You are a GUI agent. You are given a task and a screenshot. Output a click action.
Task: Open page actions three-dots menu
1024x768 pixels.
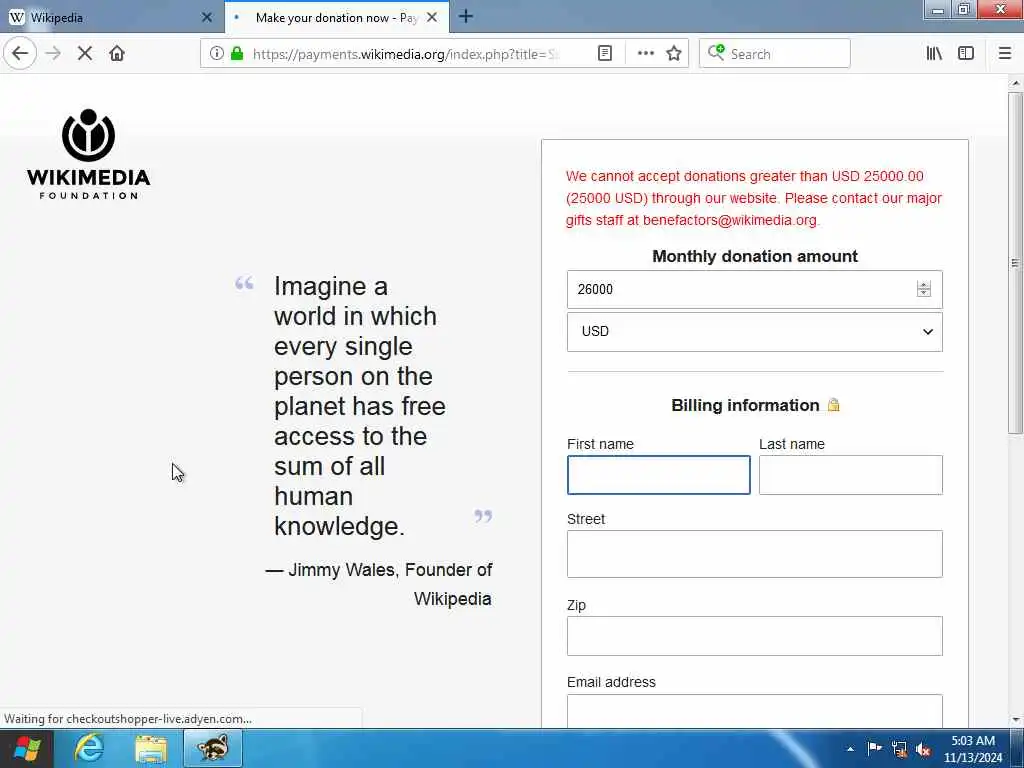645,54
